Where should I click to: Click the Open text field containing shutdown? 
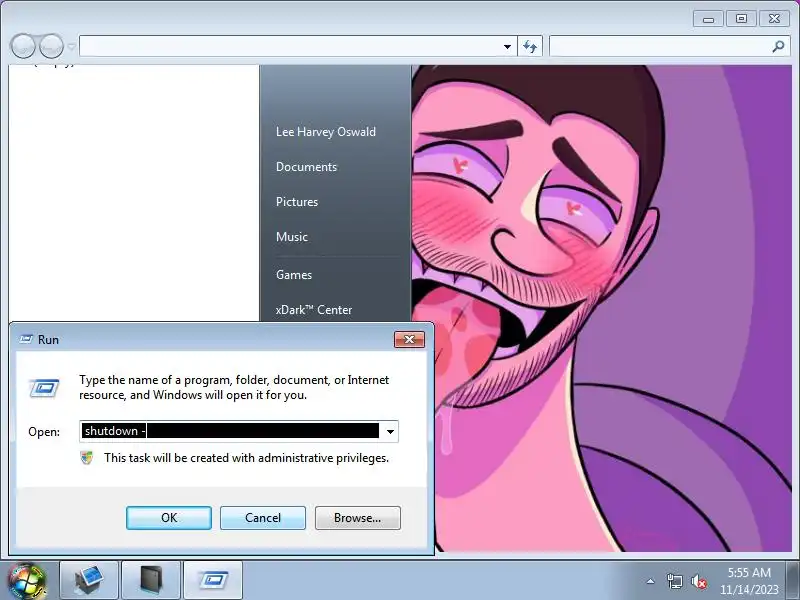230,431
